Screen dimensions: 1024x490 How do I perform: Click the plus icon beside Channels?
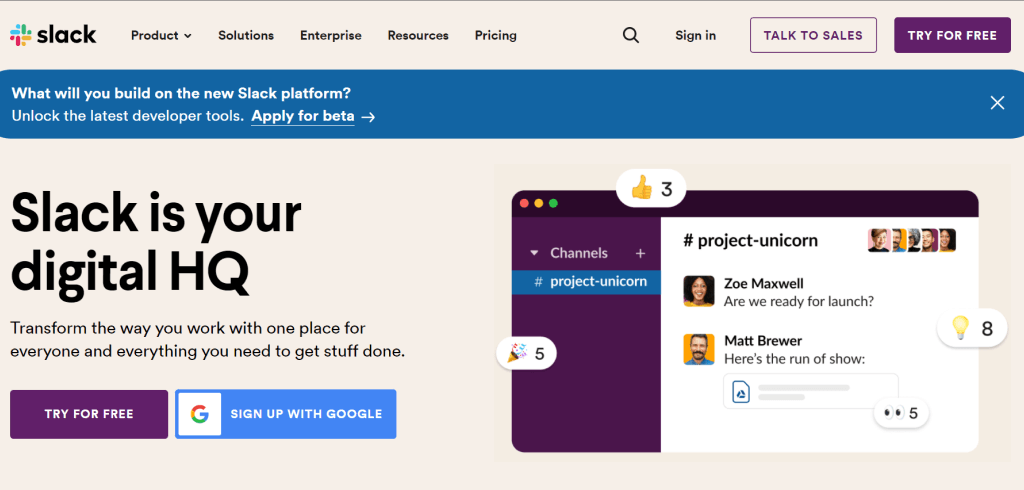(x=641, y=253)
